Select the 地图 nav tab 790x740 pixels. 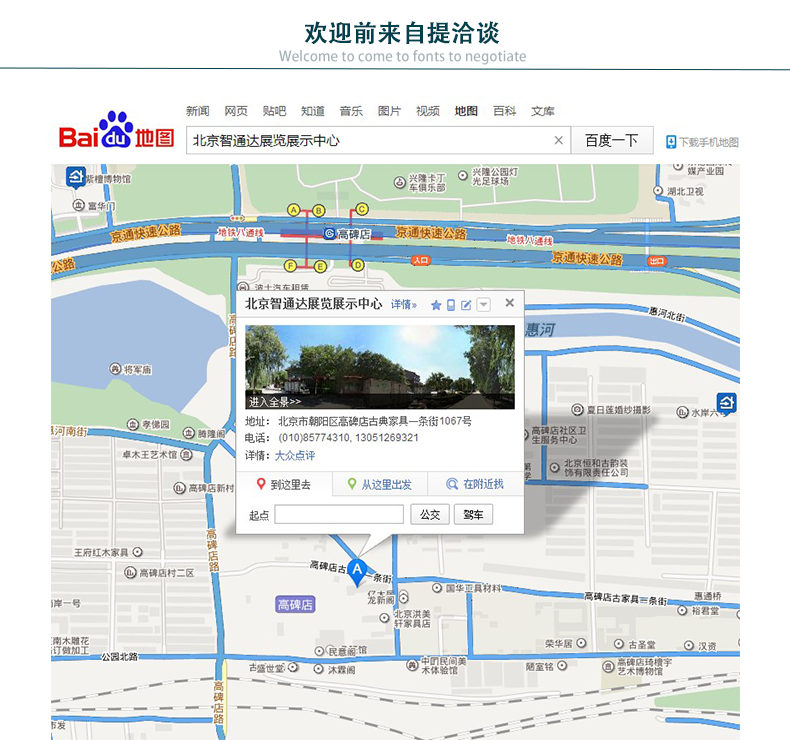[x=466, y=111]
